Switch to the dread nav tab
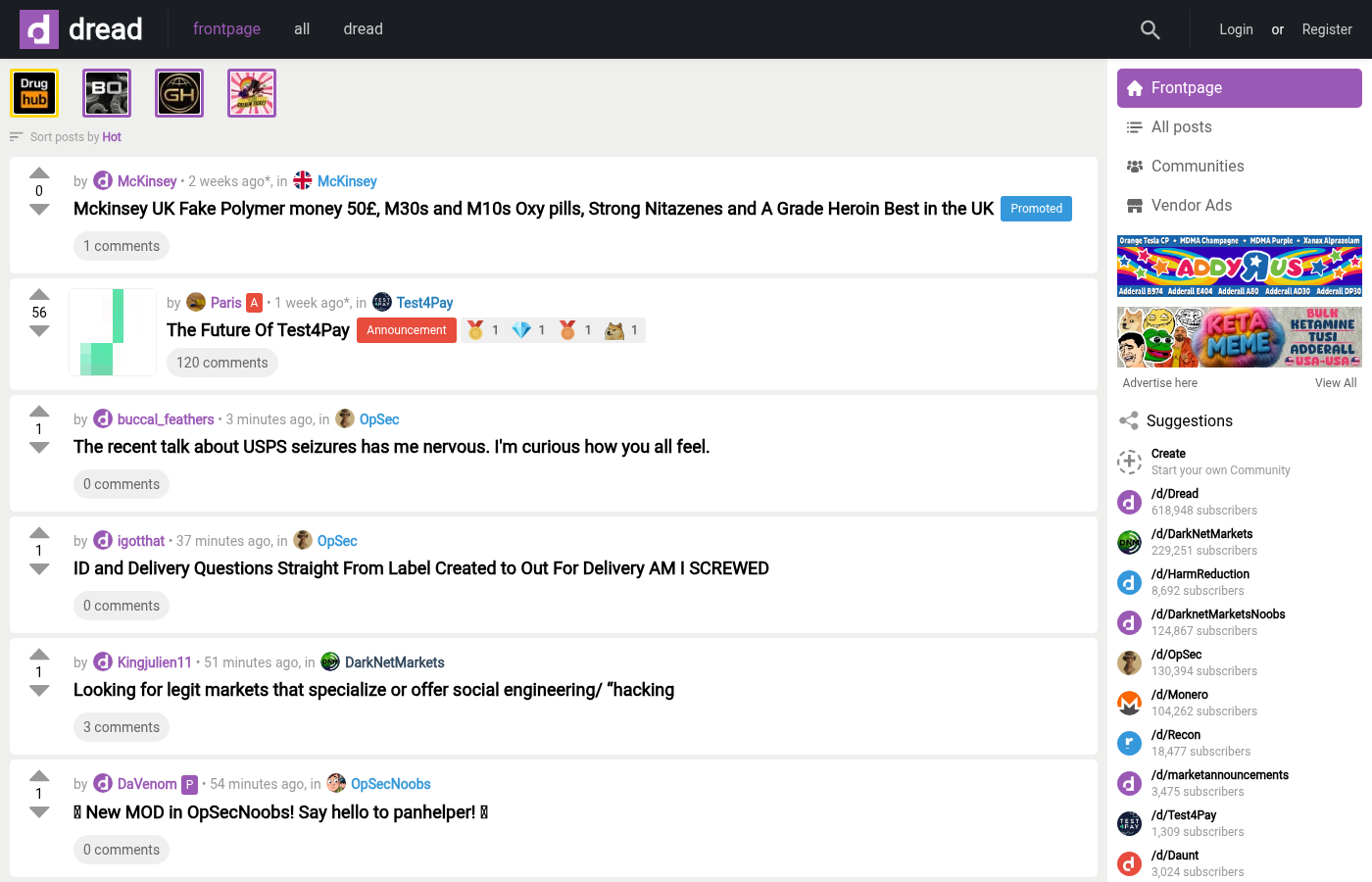 (363, 29)
